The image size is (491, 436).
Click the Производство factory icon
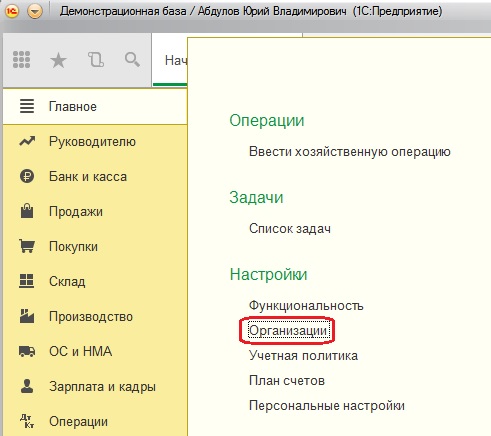click(x=27, y=316)
